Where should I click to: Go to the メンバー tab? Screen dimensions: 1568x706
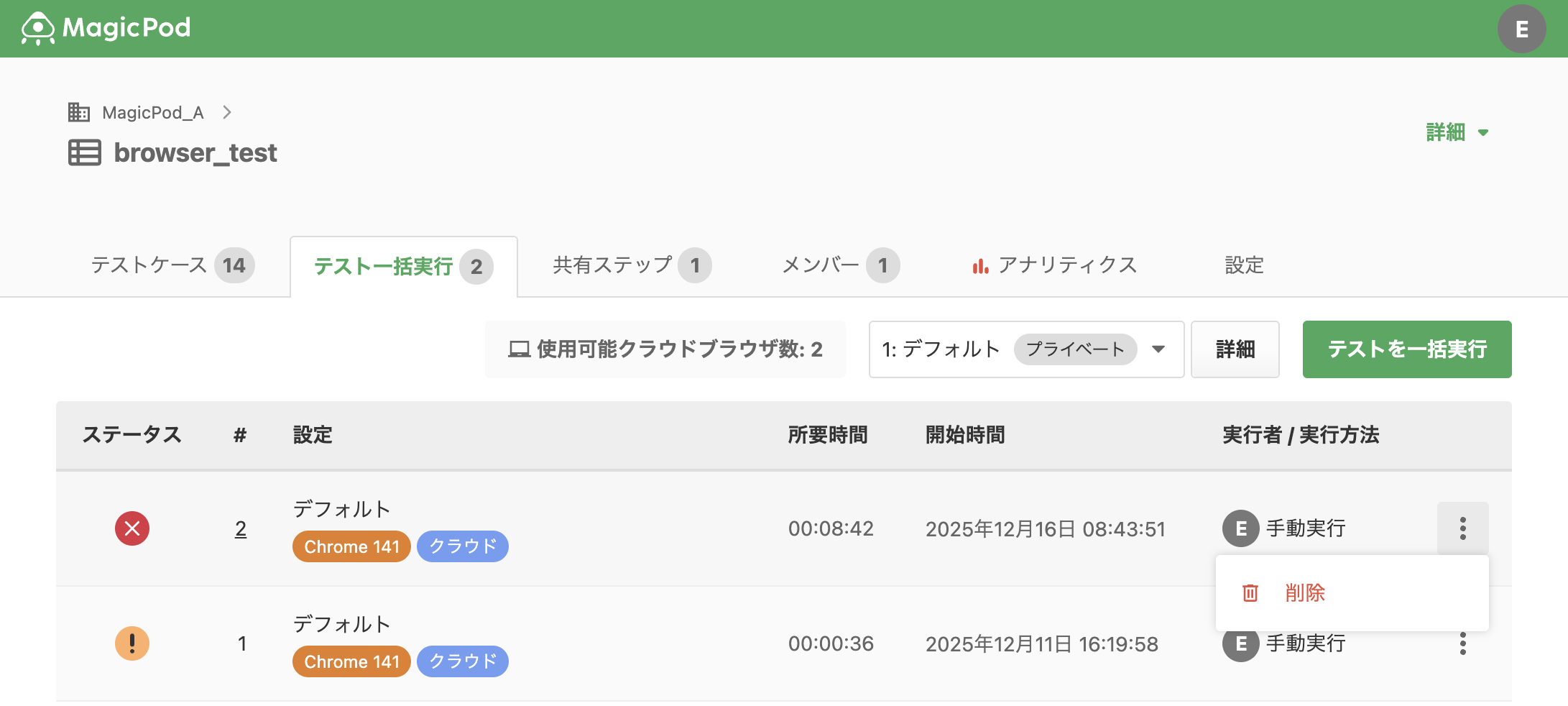840,265
